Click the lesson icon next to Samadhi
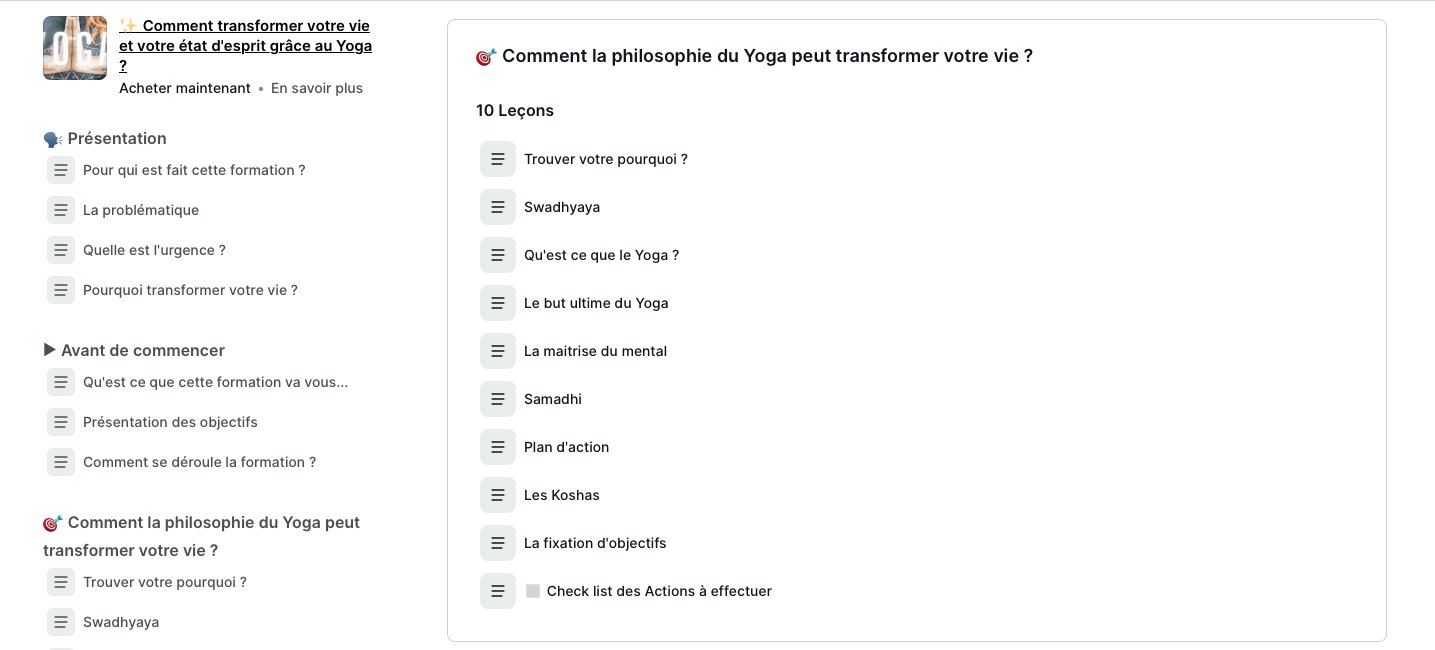Screen dimensions: 1435x650 tap(498, 399)
